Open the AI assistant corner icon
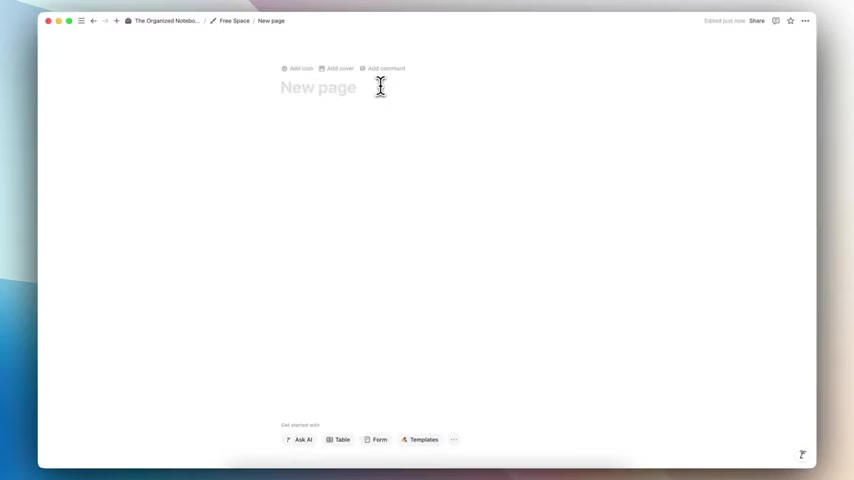This screenshot has height=480, width=854. (x=802, y=454)
